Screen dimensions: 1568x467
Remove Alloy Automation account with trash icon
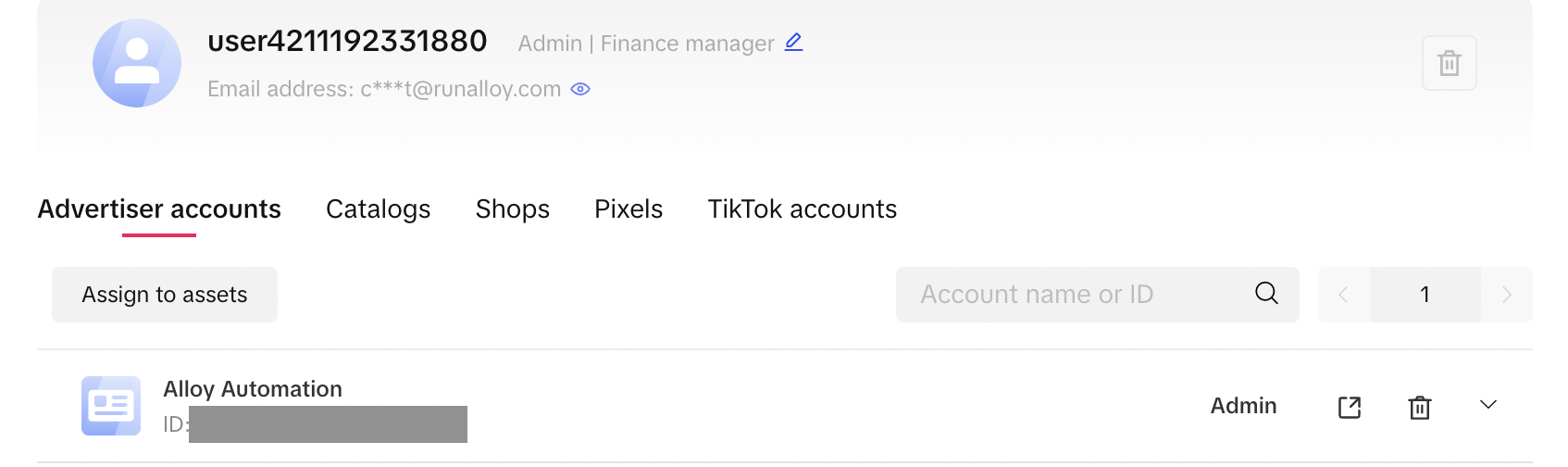[x=1420, y=407]
